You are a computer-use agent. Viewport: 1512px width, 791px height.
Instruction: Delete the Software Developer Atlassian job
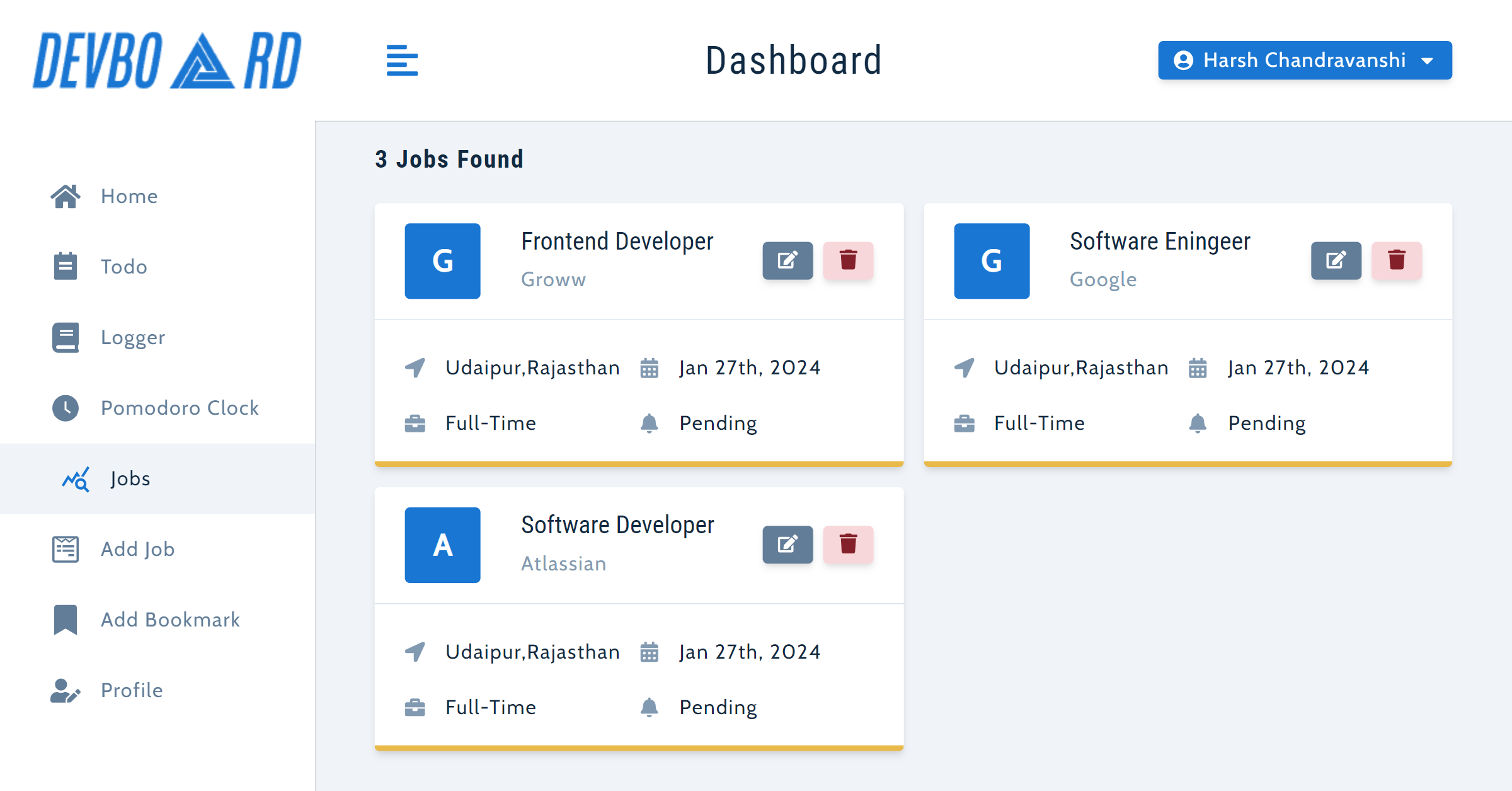click(x=848, y=545)
